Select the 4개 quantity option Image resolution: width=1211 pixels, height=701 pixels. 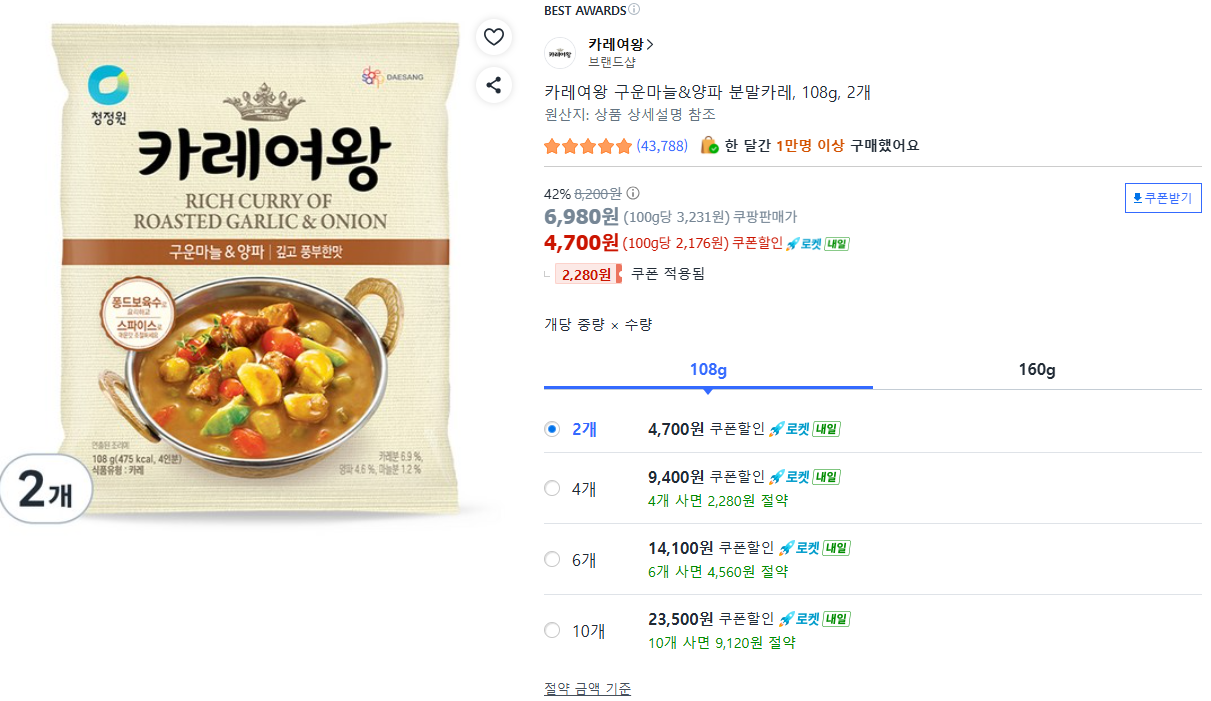[x=552, y=488]
